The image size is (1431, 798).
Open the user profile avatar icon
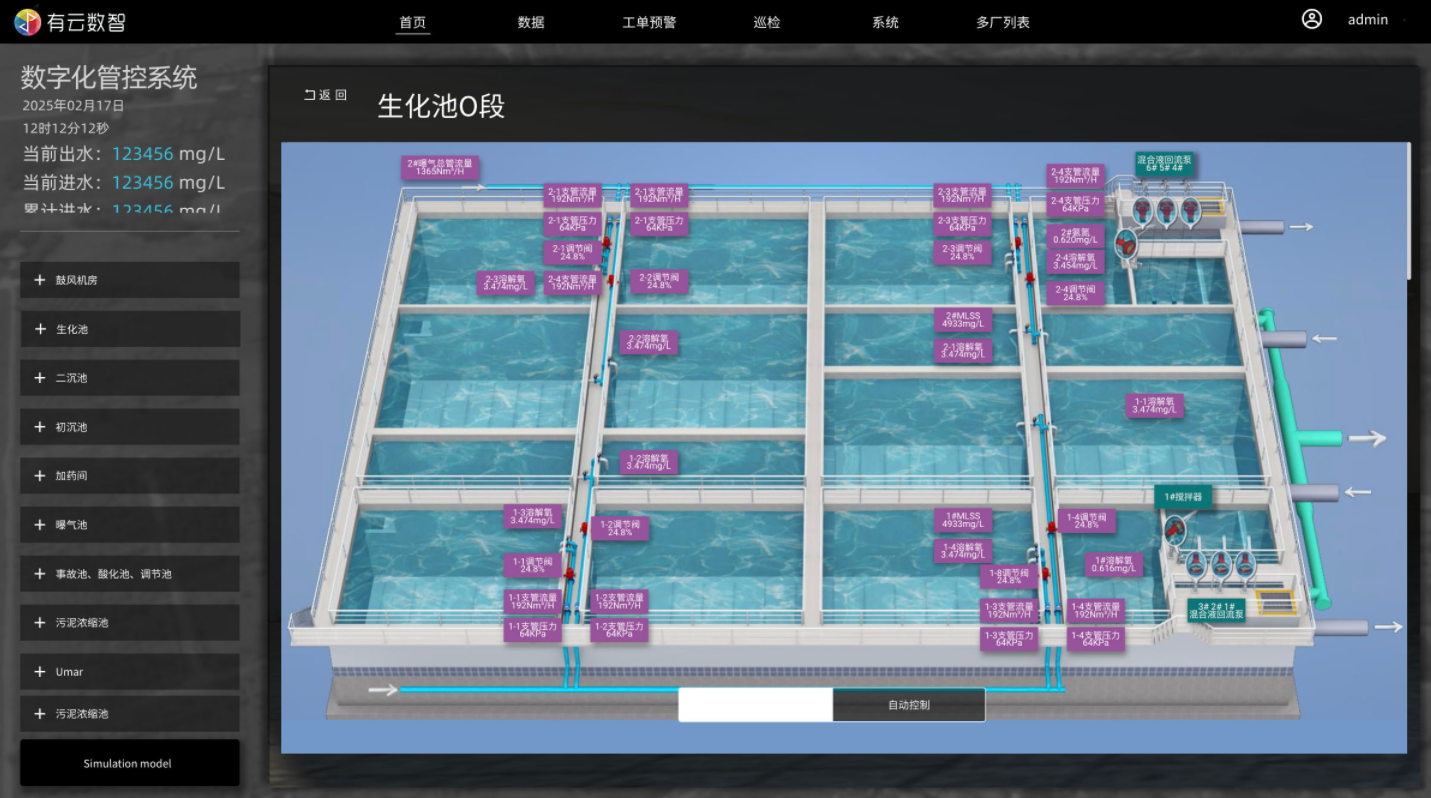click(1311, 20)
